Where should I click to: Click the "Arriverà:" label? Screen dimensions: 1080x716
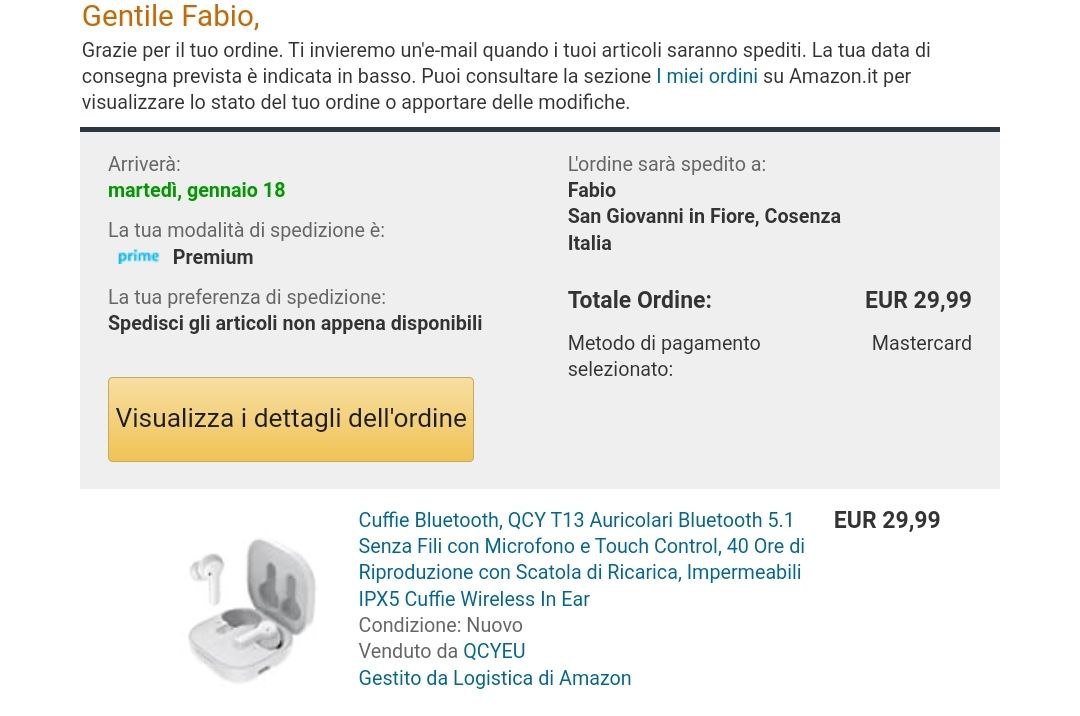pyautogui.click(x=144, y=164)
